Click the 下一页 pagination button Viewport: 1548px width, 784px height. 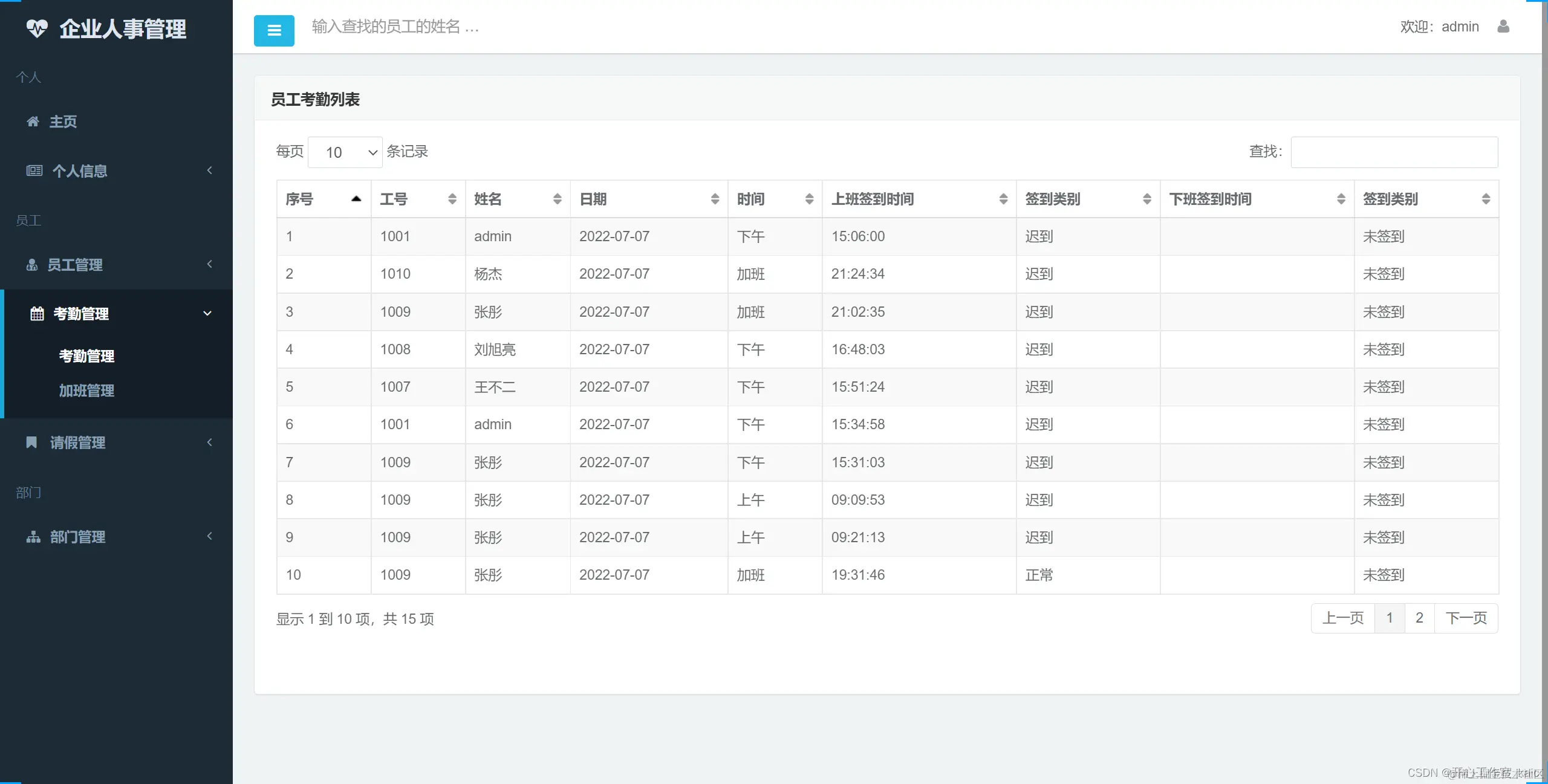pyautogui.click(x=1466, y=618)
